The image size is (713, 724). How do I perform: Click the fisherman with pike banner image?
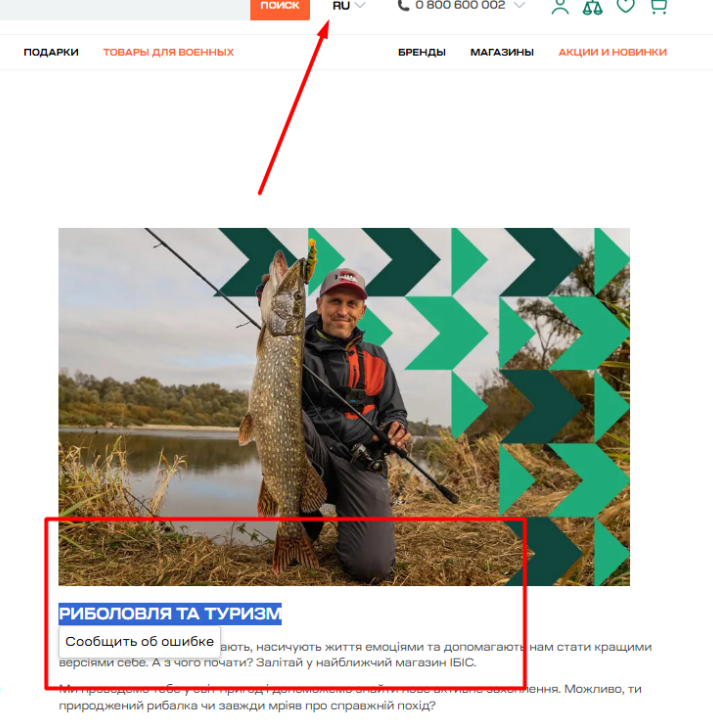(x=344, y=407)
